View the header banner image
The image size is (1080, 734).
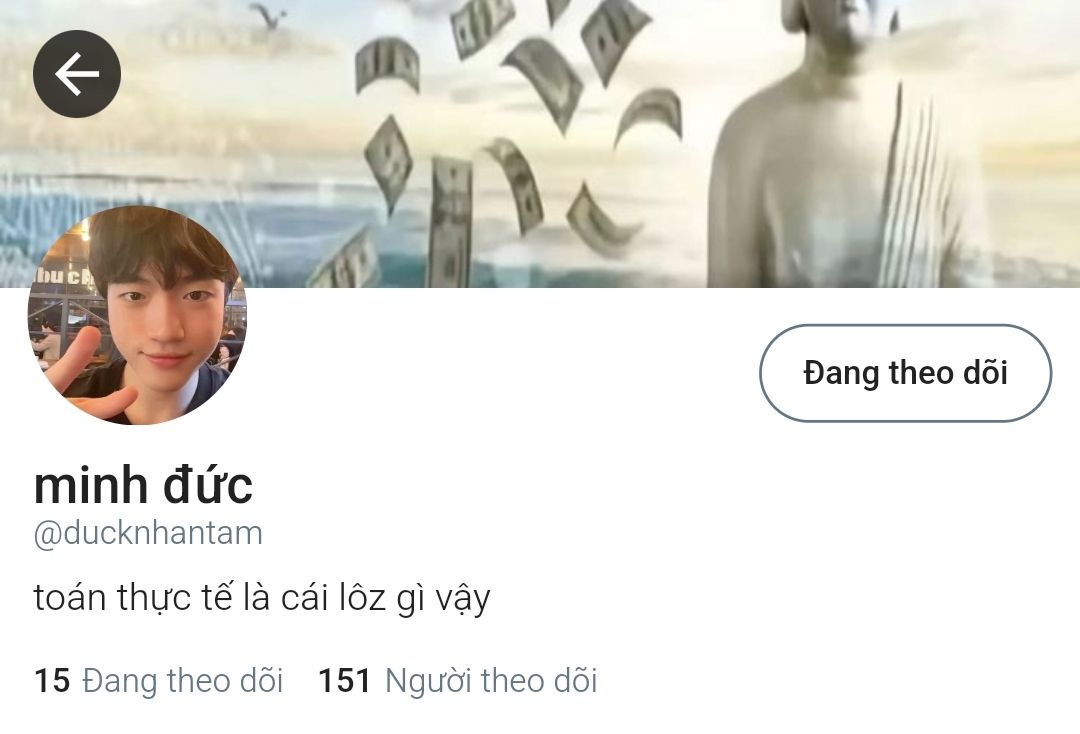[540, 143]
